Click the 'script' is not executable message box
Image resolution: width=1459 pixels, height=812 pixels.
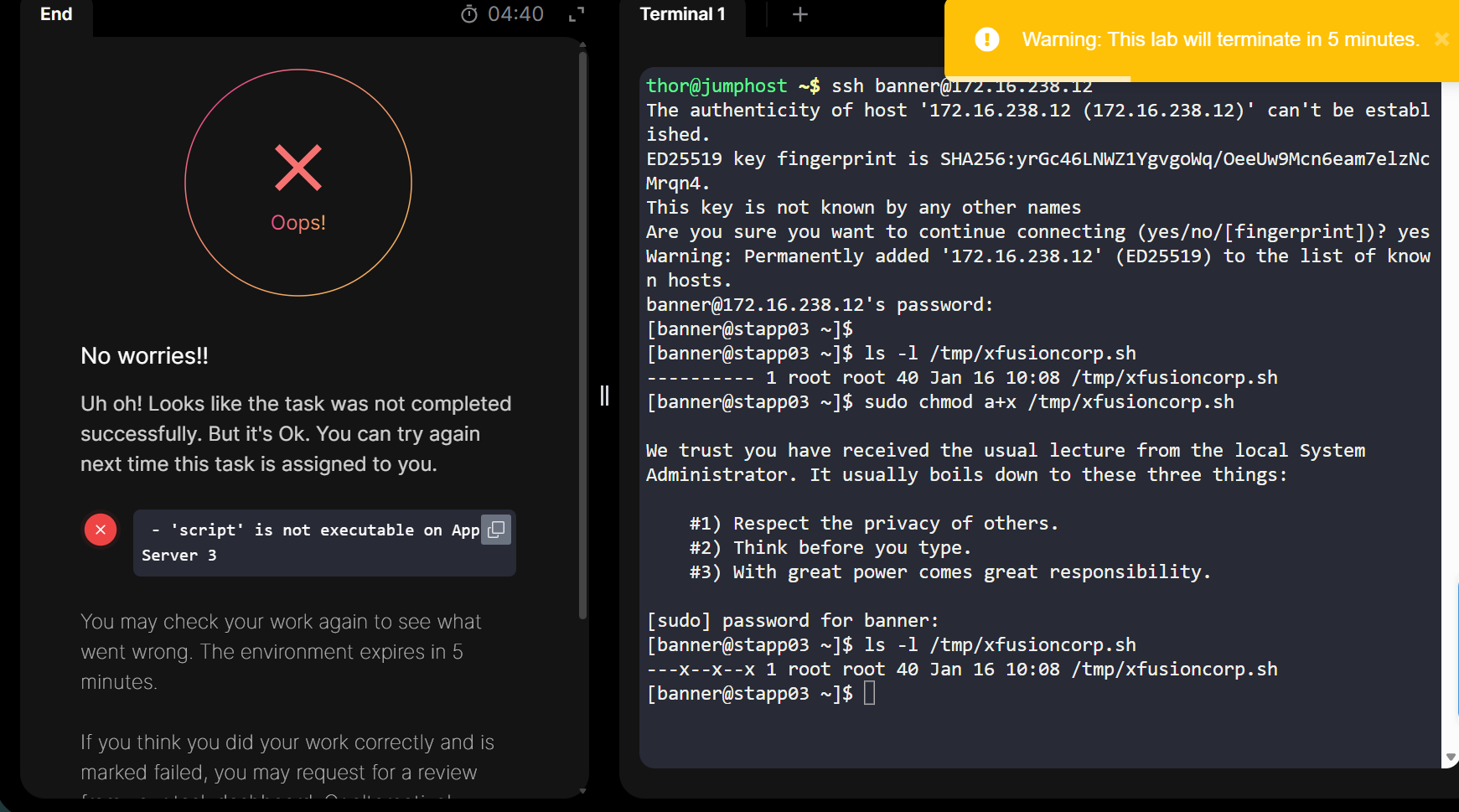pyautogui.click(x=310, y=543)
